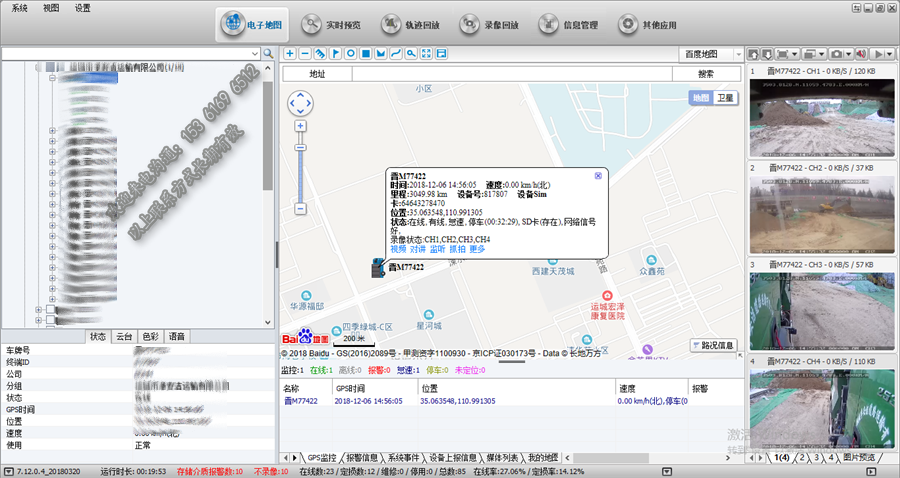The height and width of the screenshot is (478, 900).
Task: Click the fullscreen map toolbar icon
Action: point(426,53)
